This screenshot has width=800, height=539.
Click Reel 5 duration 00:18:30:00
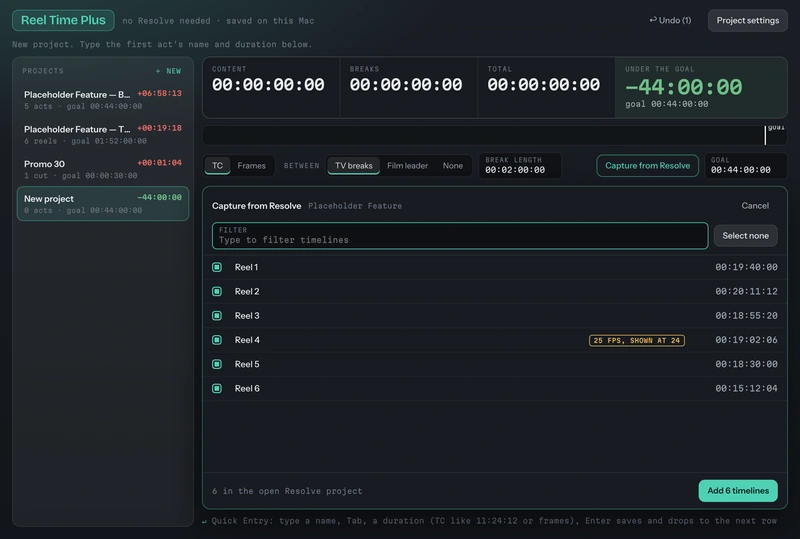(746, 364)
